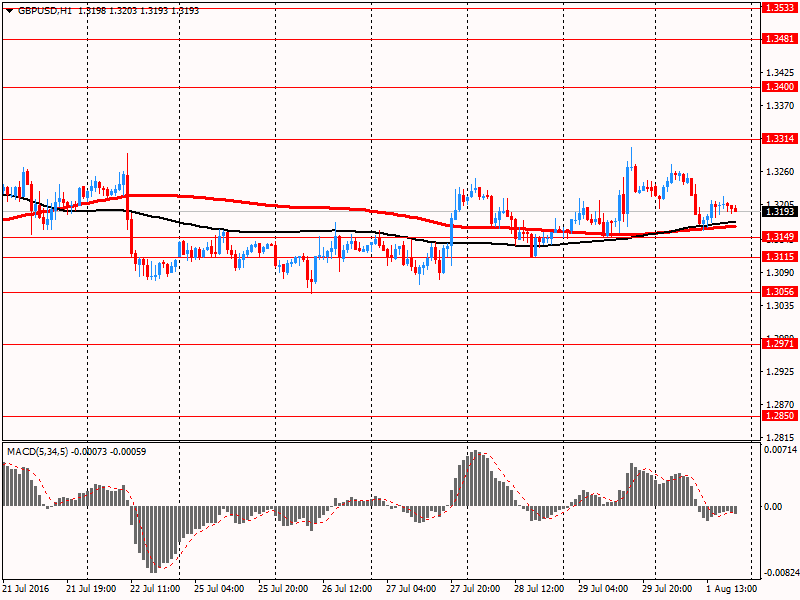This screenshot has height=600, width=800.
Task: Click the 21 Jul 2016 date label
Action: [28, 589]
